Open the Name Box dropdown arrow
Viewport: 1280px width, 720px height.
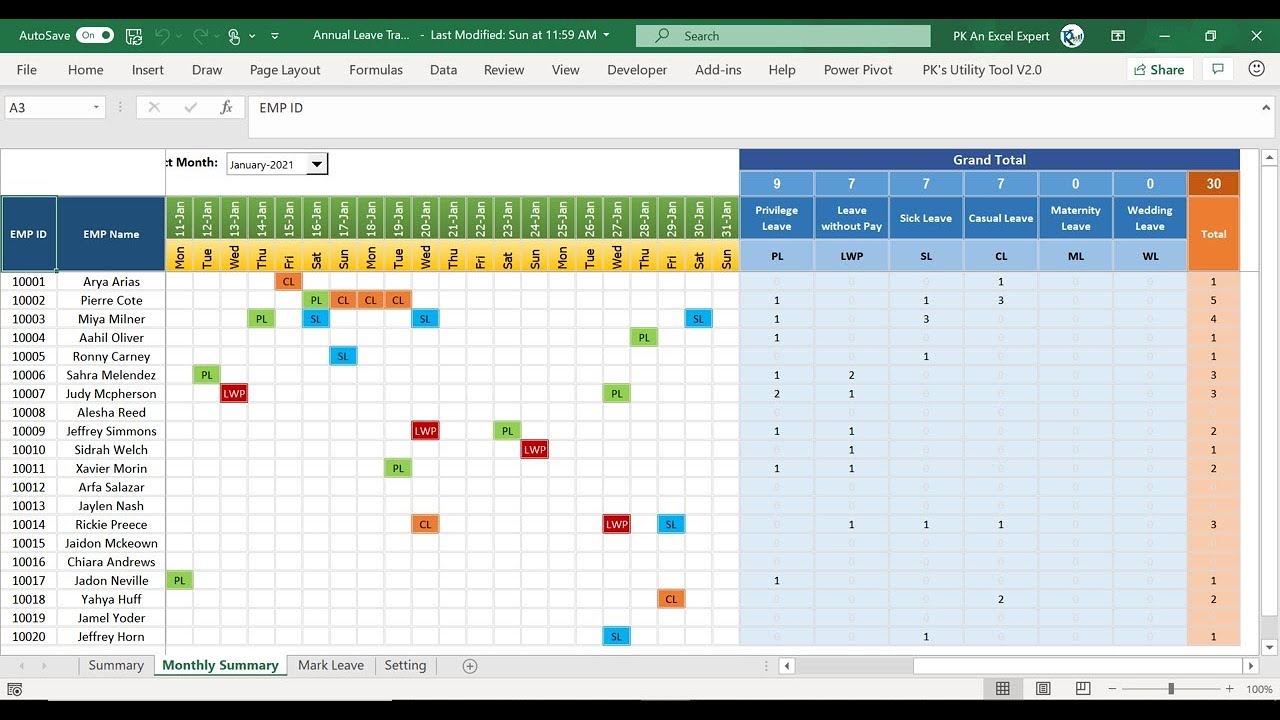[97, 107]
